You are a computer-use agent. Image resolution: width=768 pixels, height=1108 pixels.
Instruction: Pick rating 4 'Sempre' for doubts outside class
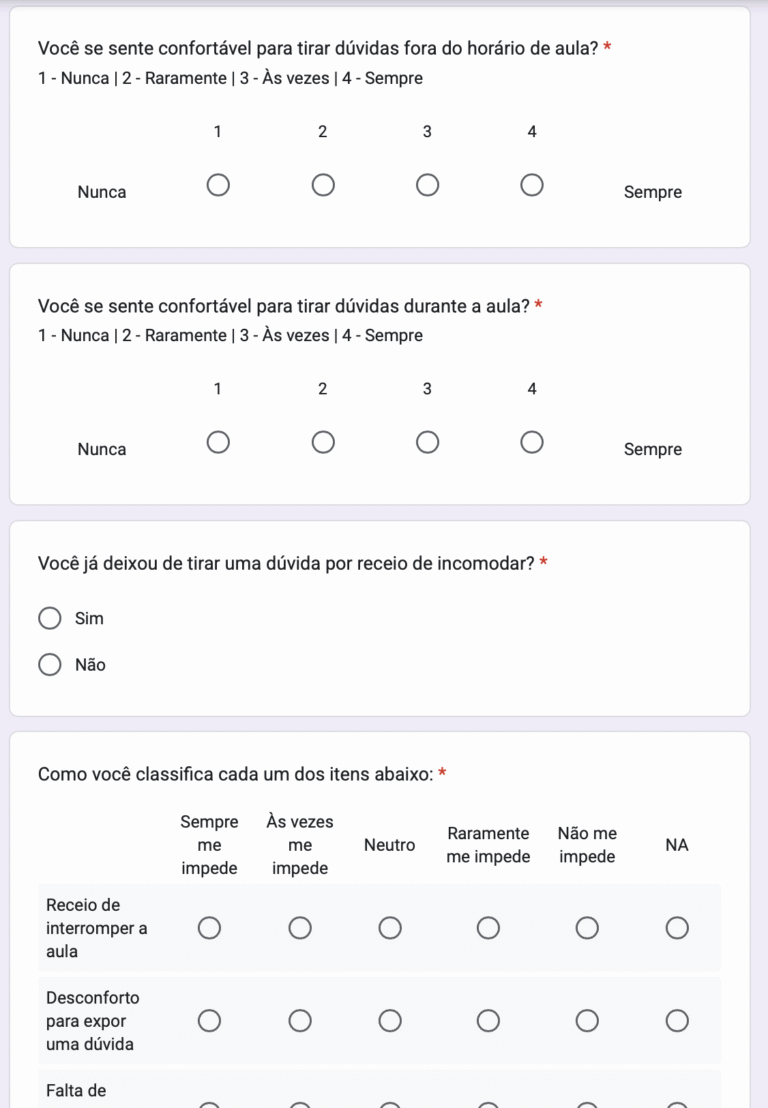[x=532, y=185]
